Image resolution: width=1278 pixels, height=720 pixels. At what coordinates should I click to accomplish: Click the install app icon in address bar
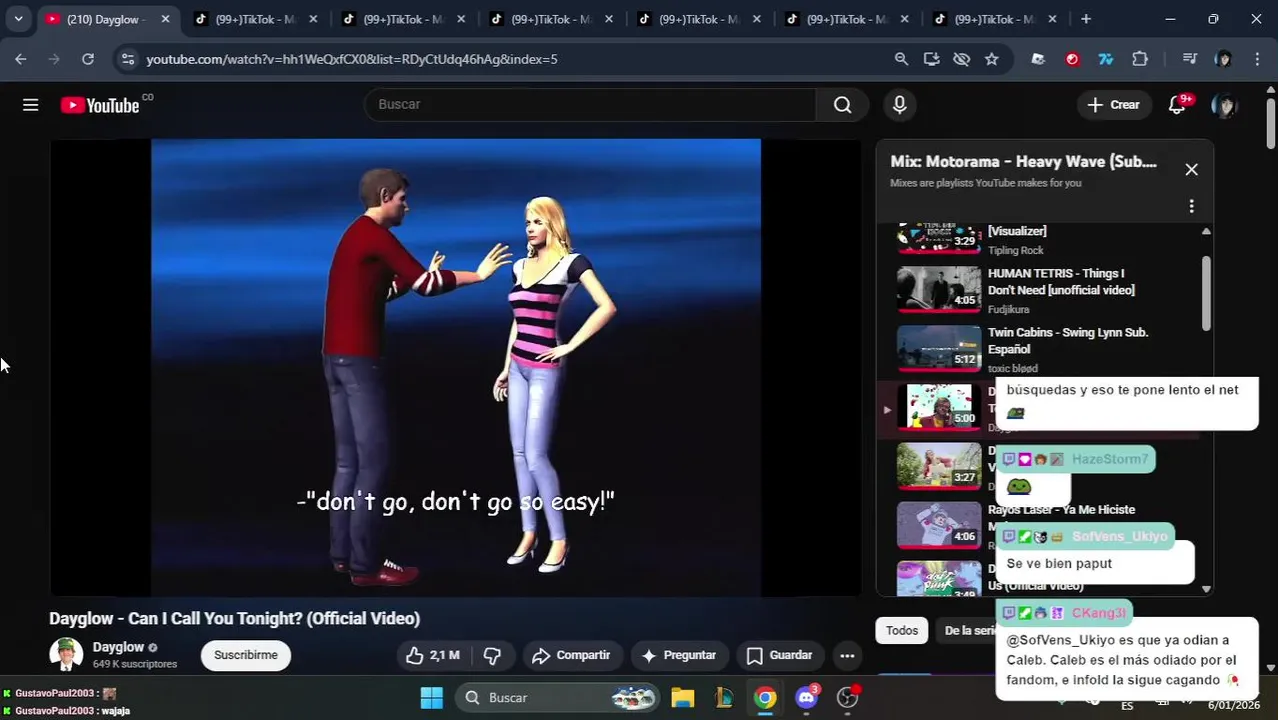click(x=931, y=59)
